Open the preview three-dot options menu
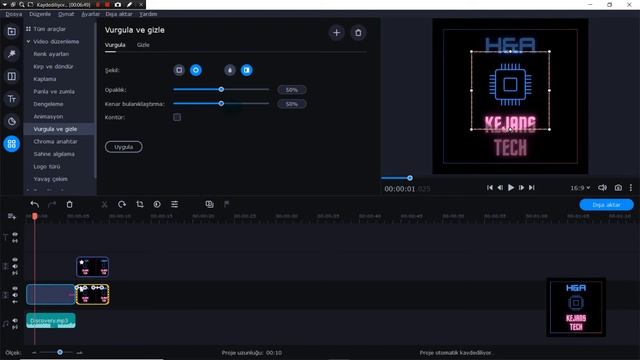This screenshot has height=360, width=640. click(x=631, y=188)
